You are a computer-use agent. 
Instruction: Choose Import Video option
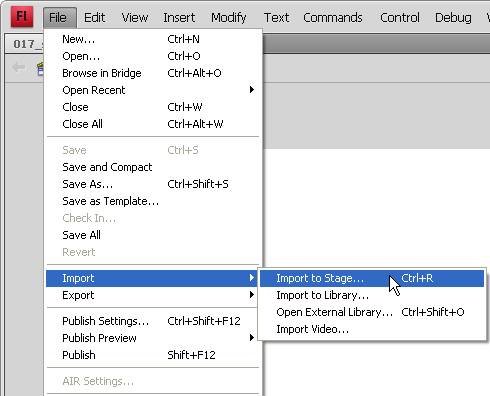click(x=372, y=329)
